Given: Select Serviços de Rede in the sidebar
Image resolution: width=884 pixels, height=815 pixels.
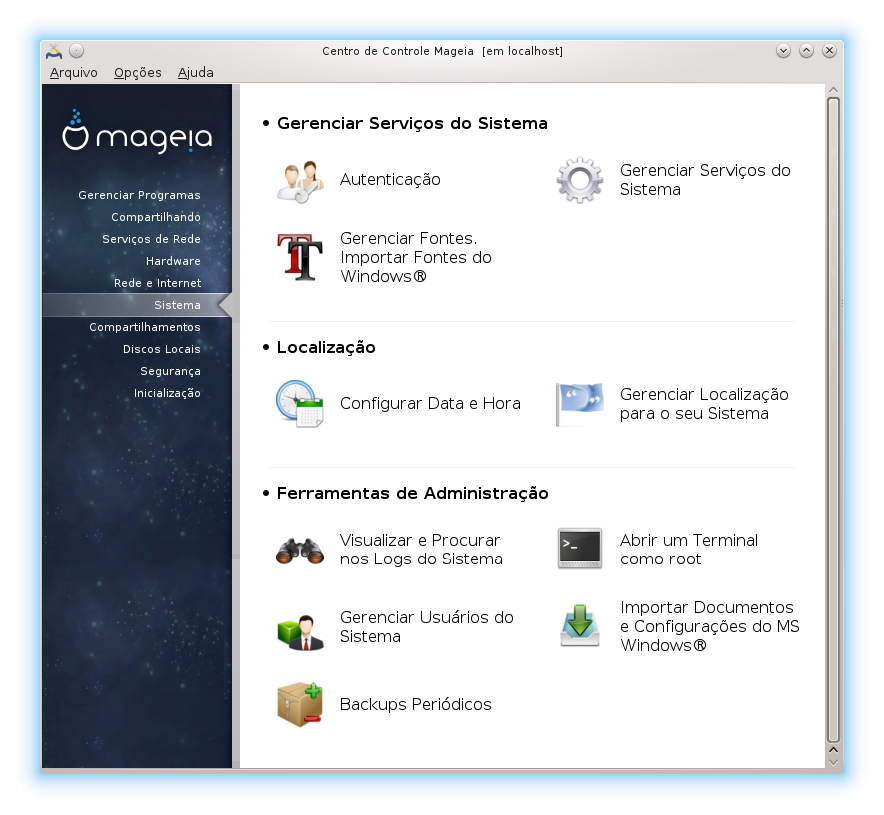Looking at the screenshot, I should [151, 239].
